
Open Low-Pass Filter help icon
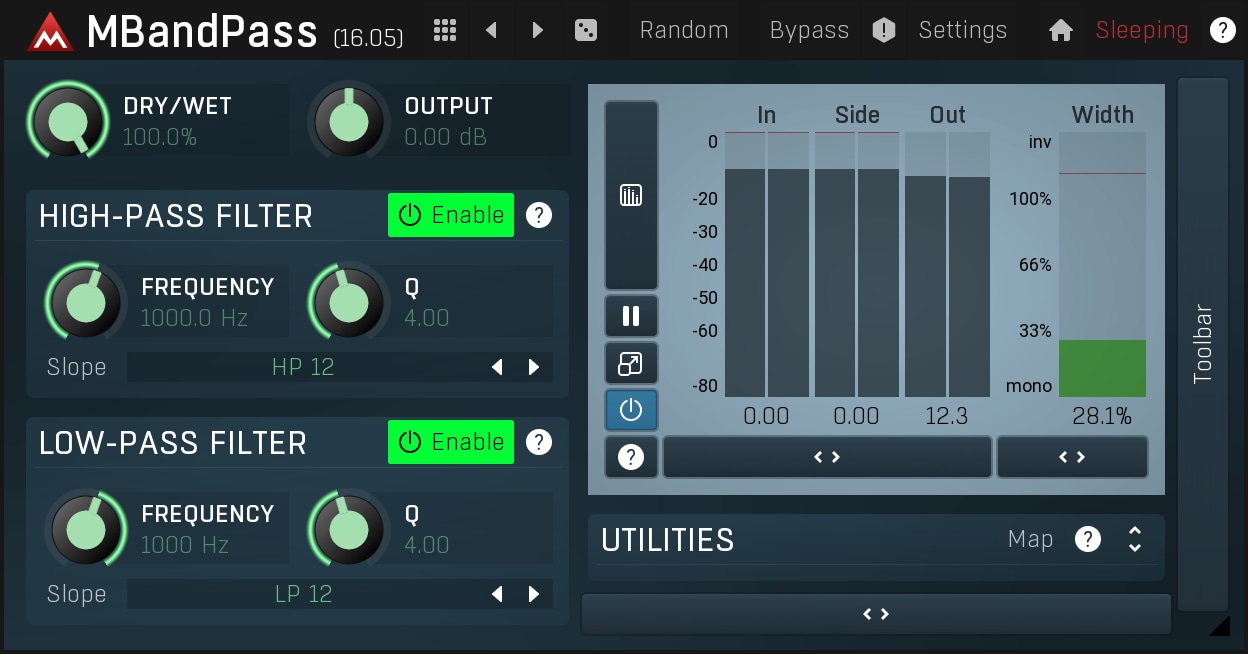coord(539,442)
